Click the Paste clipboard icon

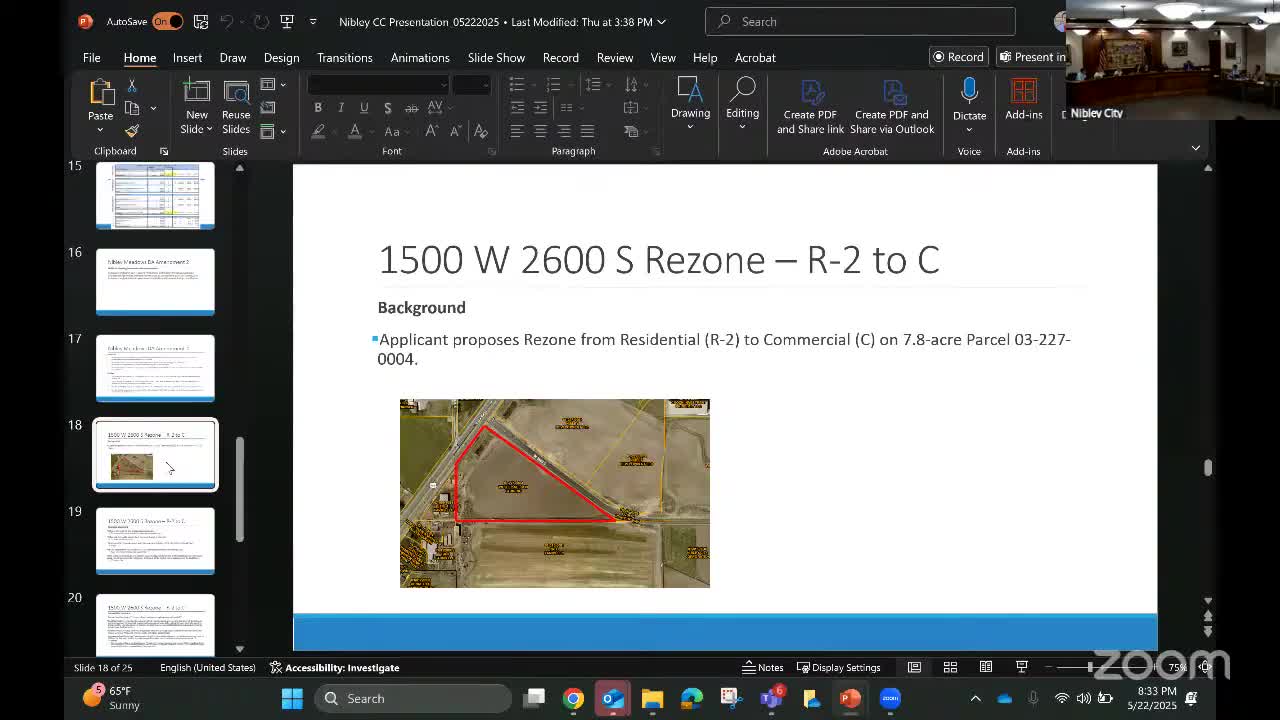click(100, 92)
